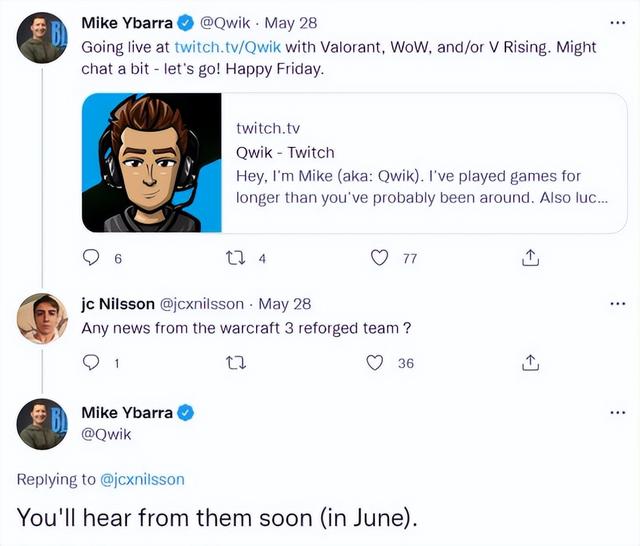Like jc Nilsson's tweet with 36 likes
The height and width of the screenshot is (546, 640).
tap(376, 363)
